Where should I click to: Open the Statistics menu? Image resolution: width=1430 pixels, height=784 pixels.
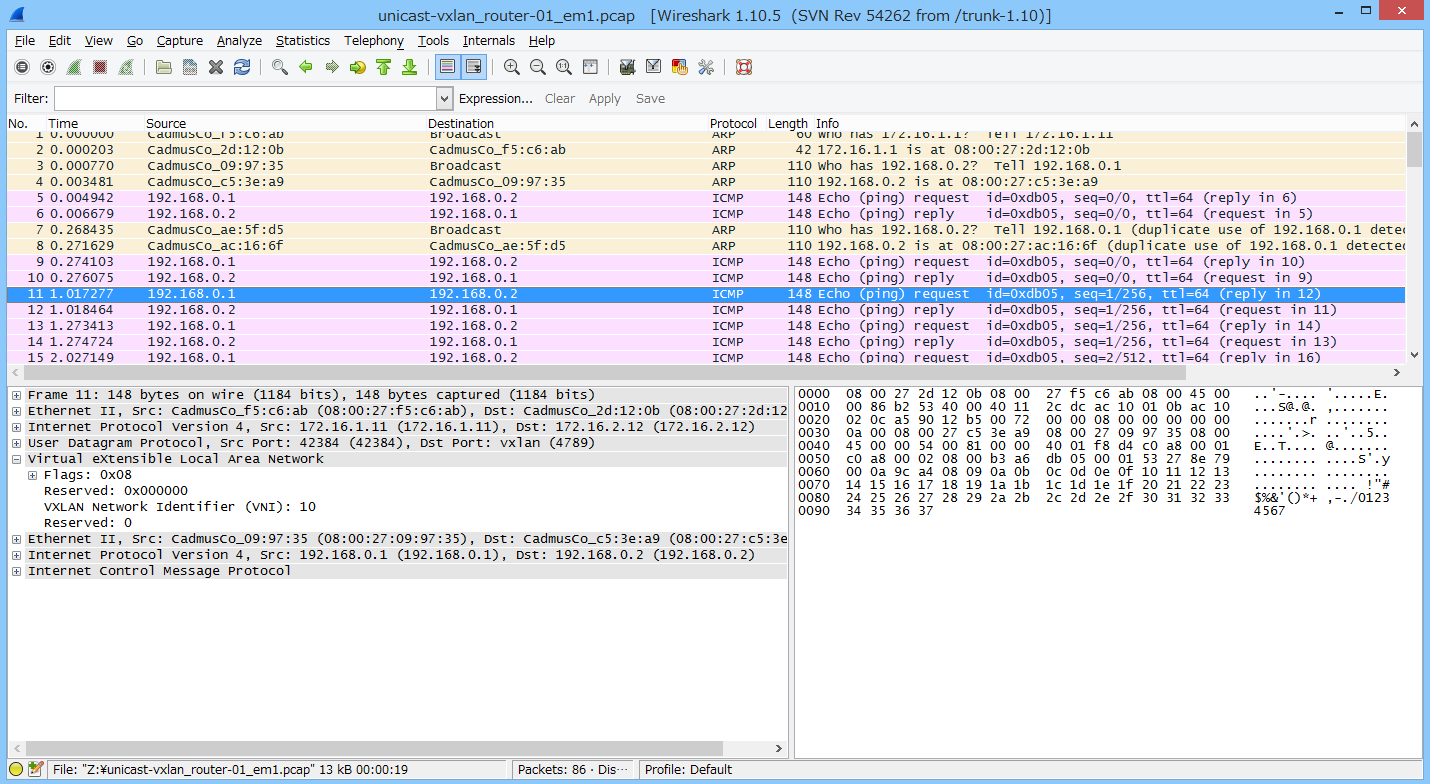[302, 40]
